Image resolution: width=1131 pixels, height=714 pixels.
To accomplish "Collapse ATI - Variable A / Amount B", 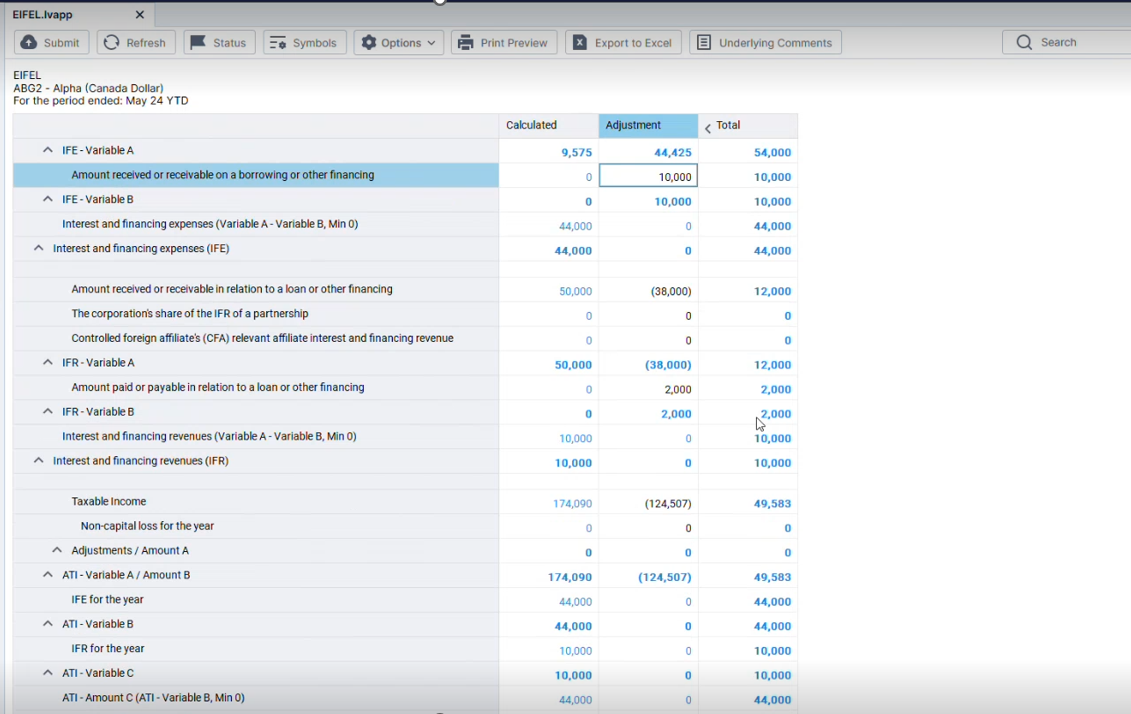I will coord(47,575).
